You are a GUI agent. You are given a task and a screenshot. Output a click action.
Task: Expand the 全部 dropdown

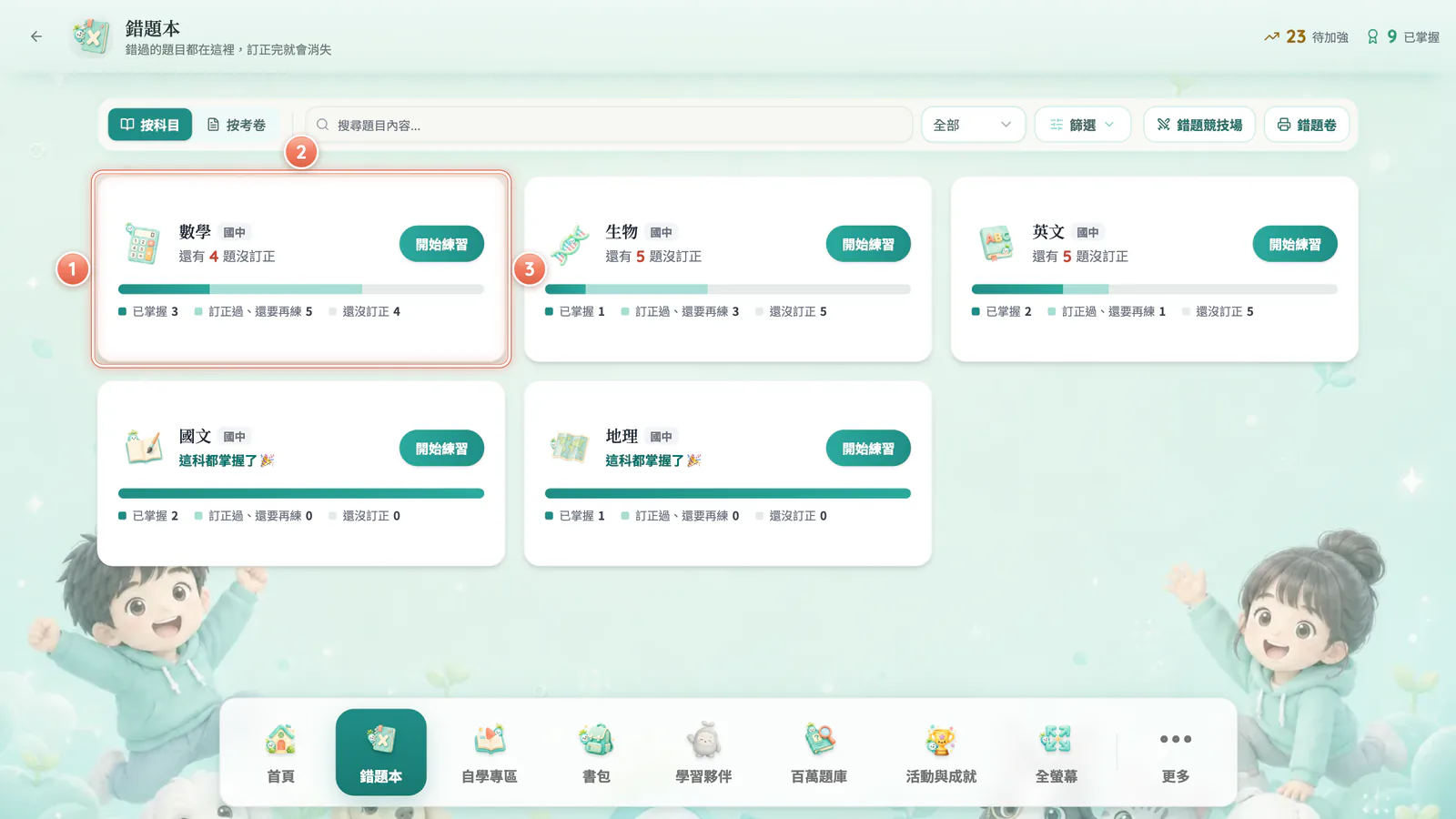coord(973,125)
